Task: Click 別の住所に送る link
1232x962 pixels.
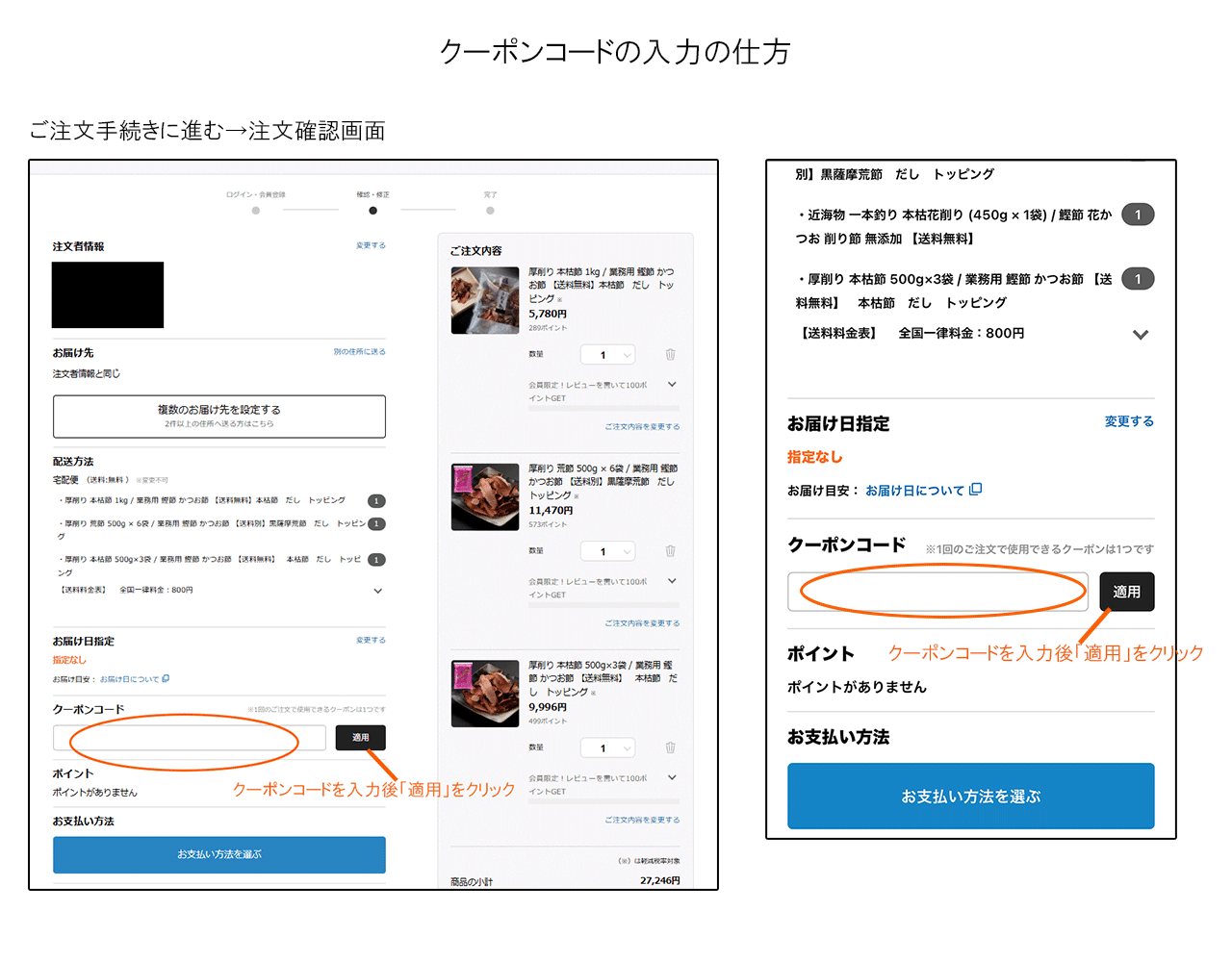Action: pyautogui.click(x=359, y=352)
